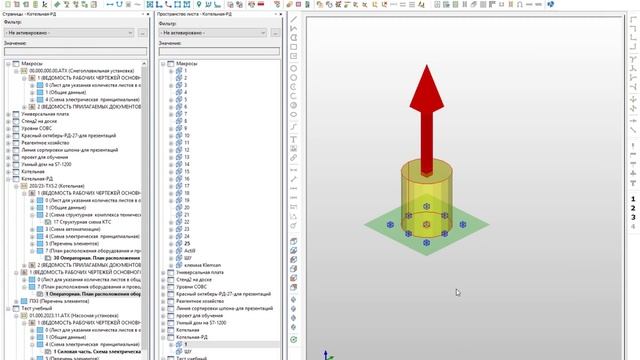
Task: Click the greyed number 4 icon
Action: coord(633,226)
